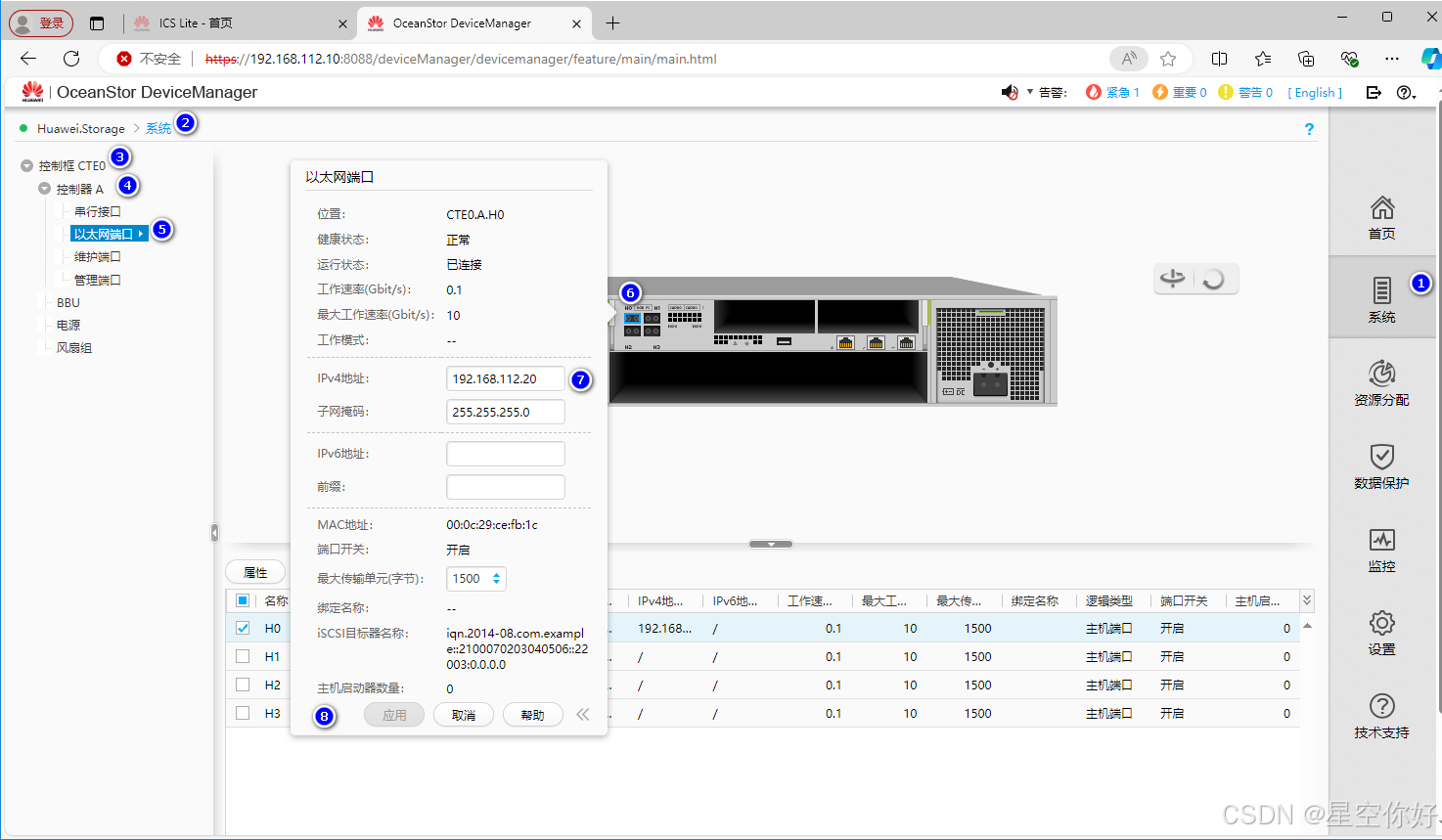
Task: Click the IPv4 address field
Action: point(506,378)
